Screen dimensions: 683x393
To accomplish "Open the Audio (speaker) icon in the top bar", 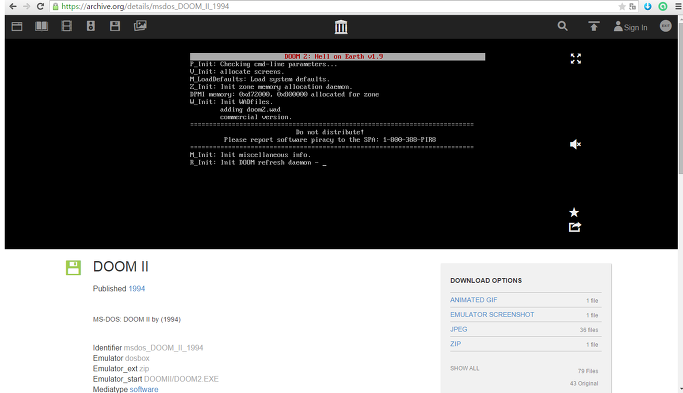I will 91,26.
